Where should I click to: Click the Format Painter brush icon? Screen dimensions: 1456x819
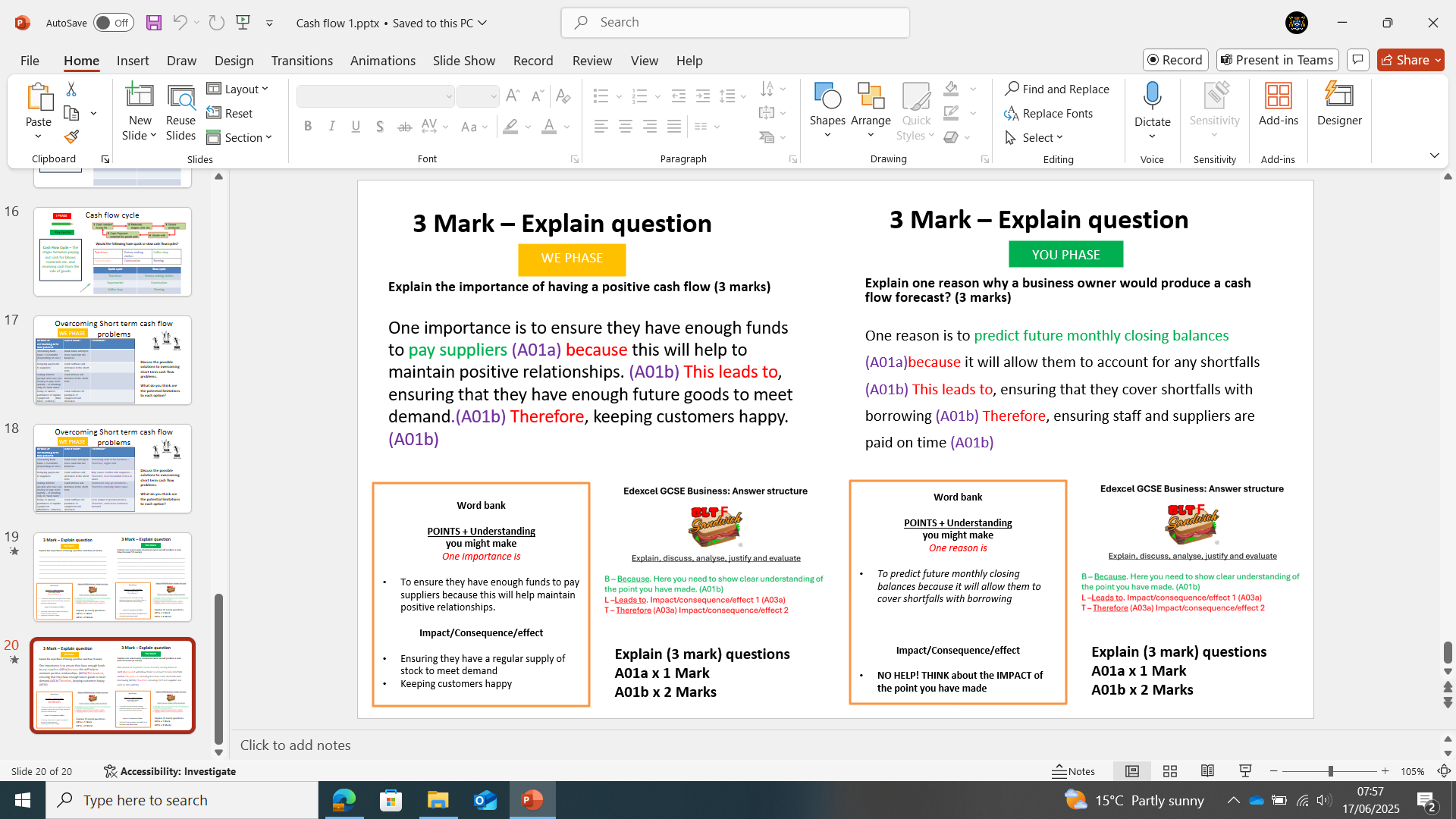[71, 136]
